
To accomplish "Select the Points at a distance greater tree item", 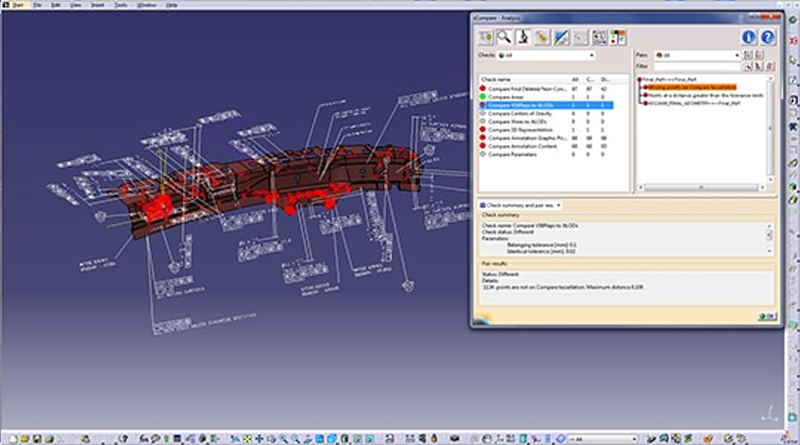I will (x=706, y=95).
